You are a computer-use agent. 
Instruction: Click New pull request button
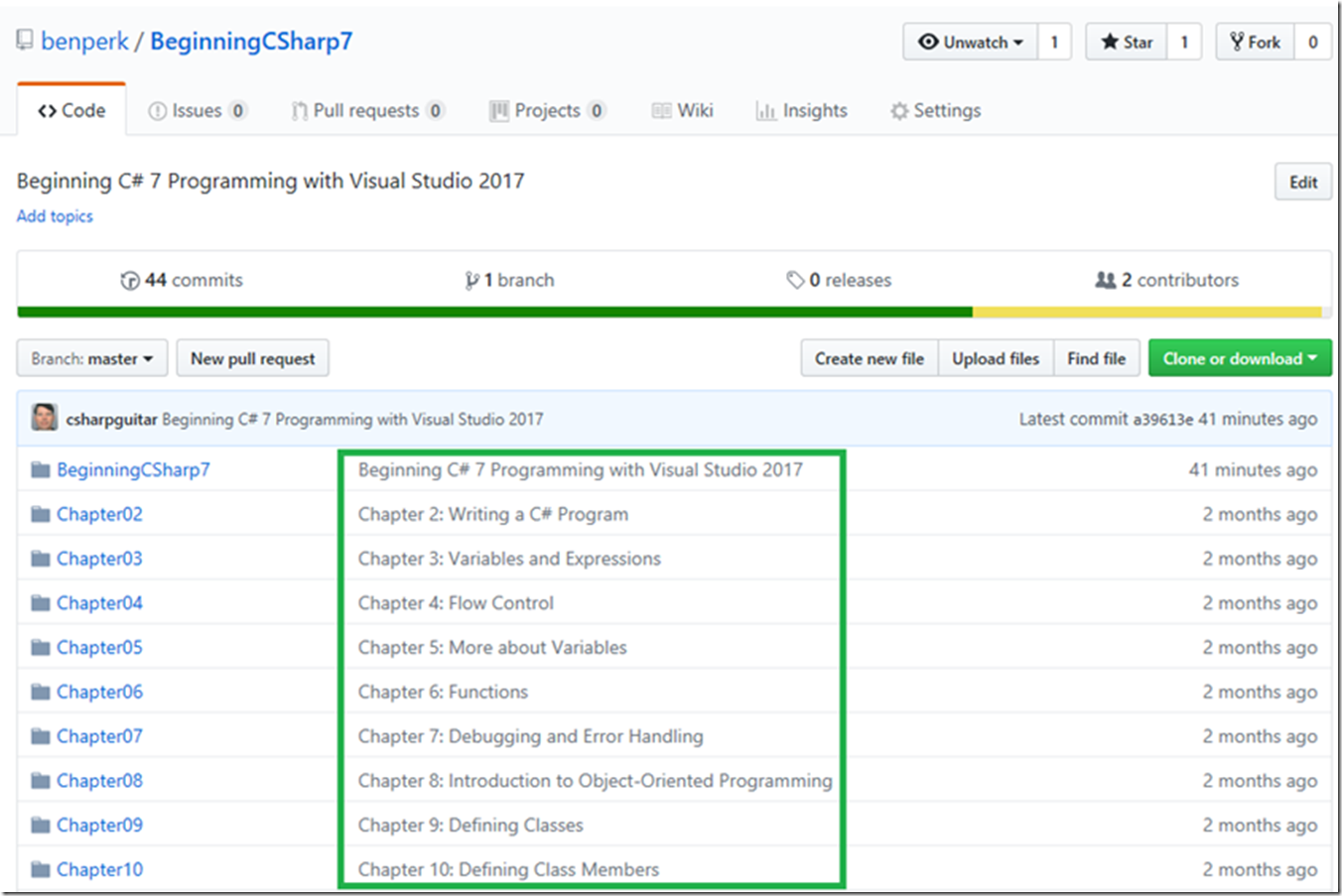click(252, 358)
